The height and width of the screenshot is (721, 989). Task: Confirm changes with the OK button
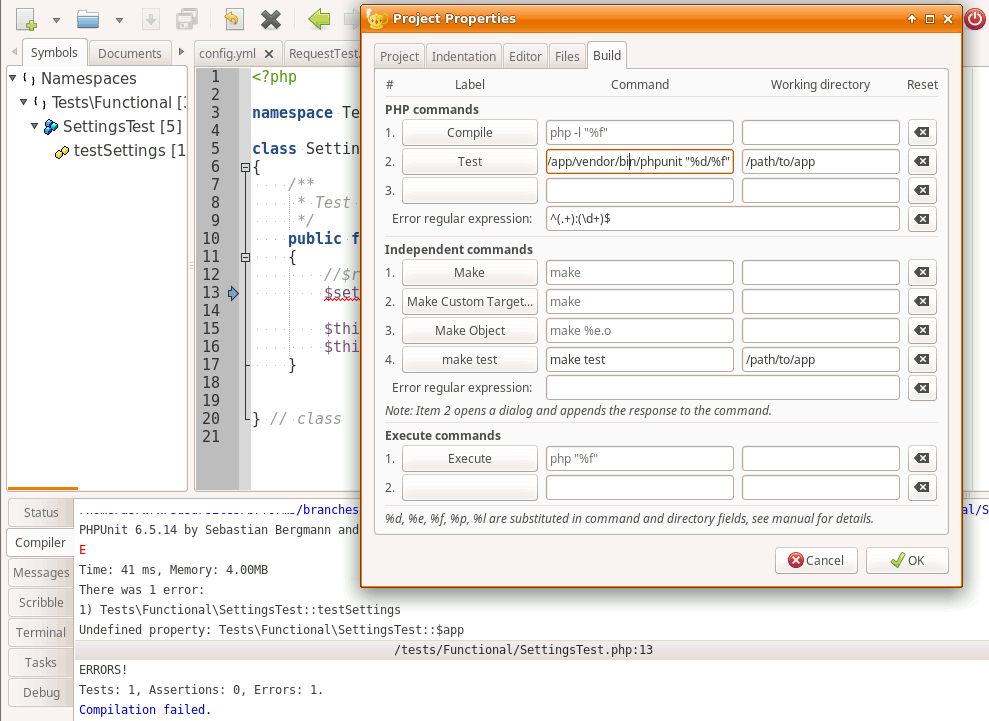(x=906, y=560)
